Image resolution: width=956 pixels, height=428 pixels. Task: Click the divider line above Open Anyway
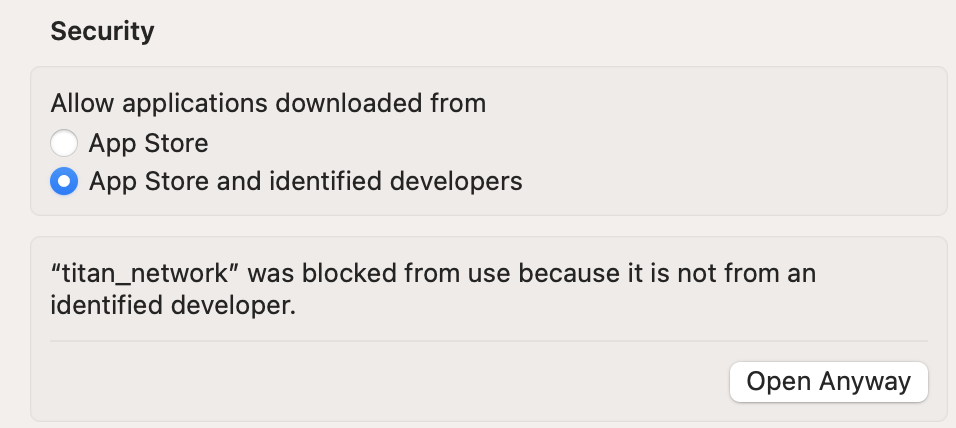click(x=488, y=341)
